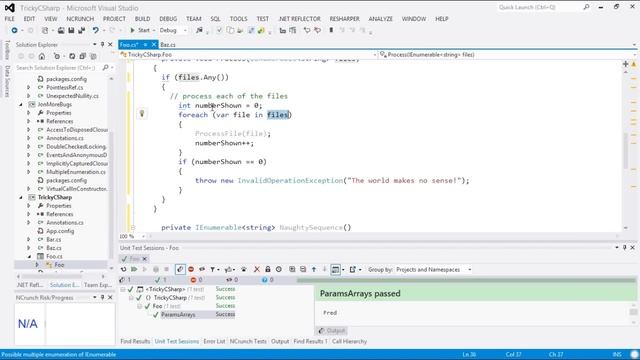Viewport: 640px width, 360px height.
Task: Click the export results icon in test toolbar
Action: click(353, 269)
